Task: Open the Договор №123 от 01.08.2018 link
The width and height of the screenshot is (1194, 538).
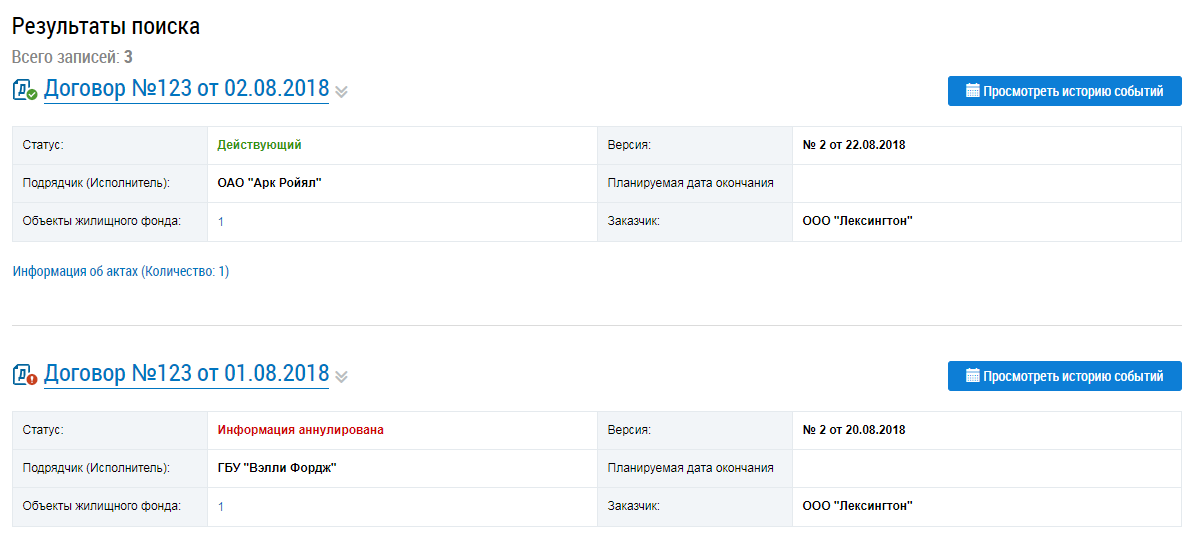Action: pos(186,373)
